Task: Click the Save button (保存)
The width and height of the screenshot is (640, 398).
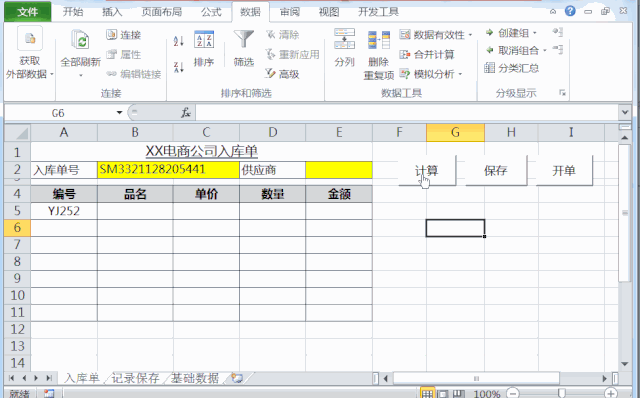Action: click(496, 171)
